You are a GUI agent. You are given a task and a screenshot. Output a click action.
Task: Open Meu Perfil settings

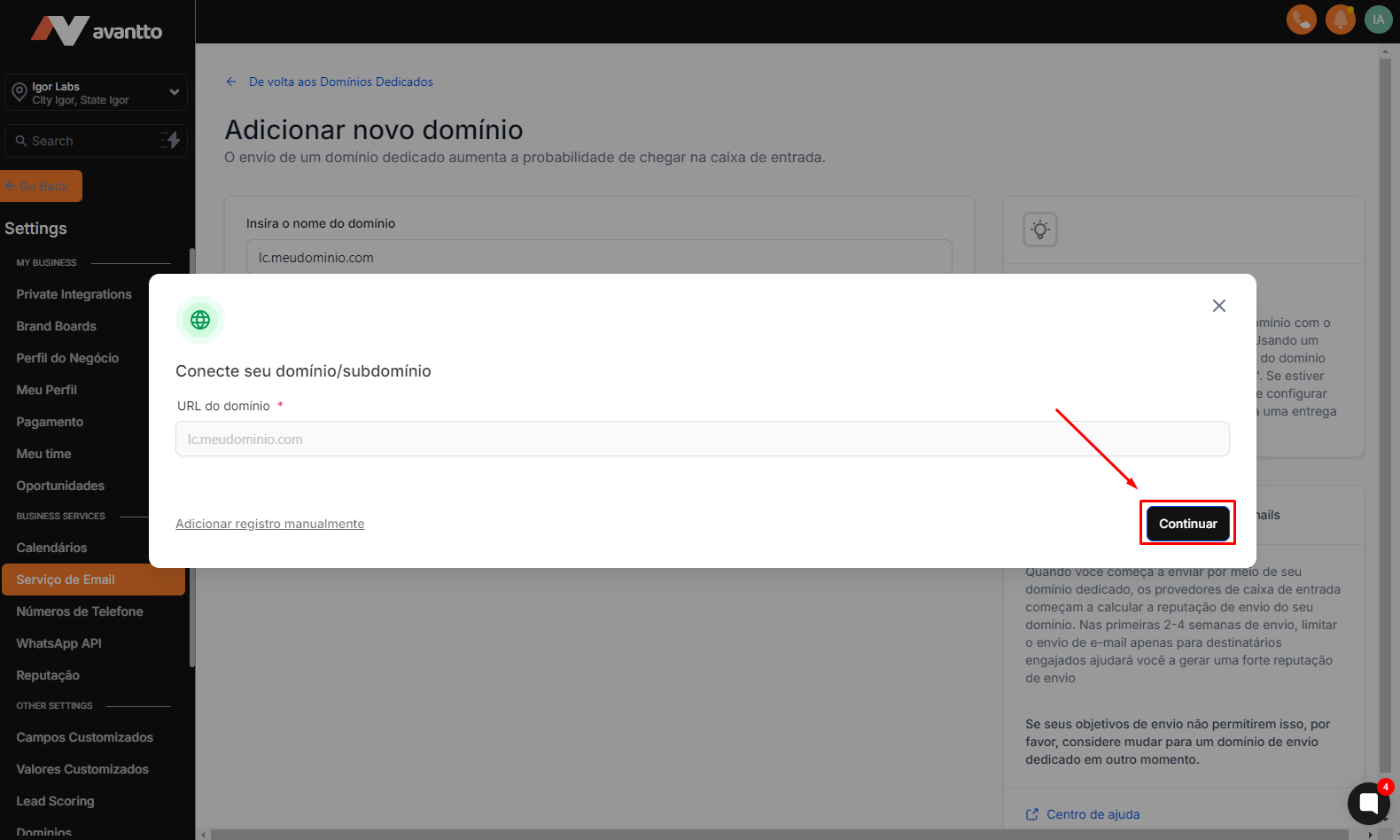[x=46, y=390]
